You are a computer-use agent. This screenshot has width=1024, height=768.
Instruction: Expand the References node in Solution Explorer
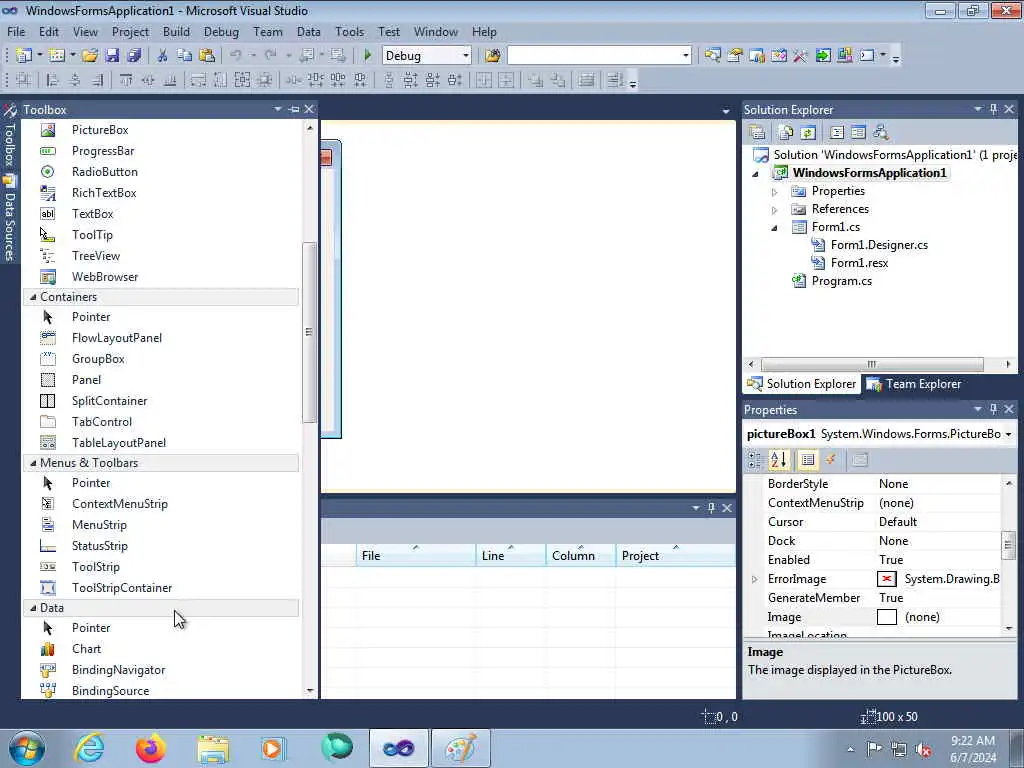coord(775,210)
